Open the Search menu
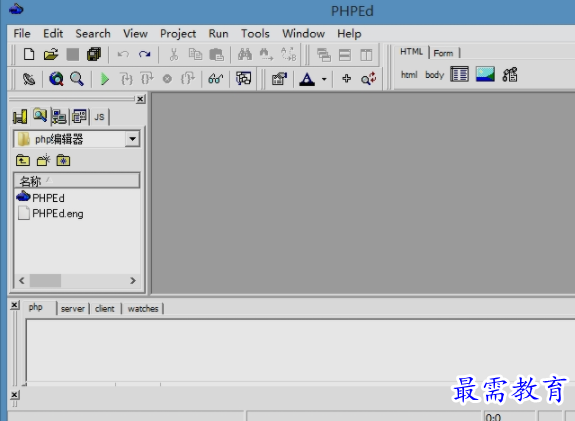The width and height of the screenshot is (575, 421). [93, 33]
